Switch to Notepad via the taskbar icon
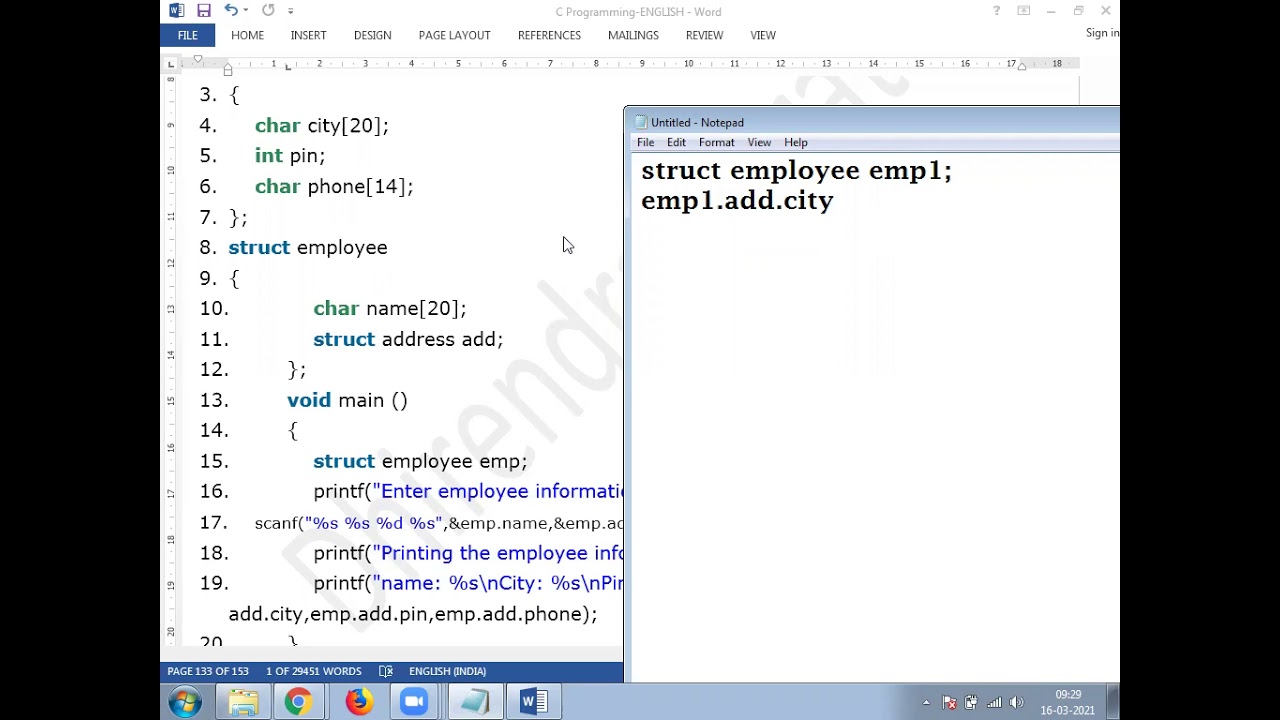 [475, 702]
